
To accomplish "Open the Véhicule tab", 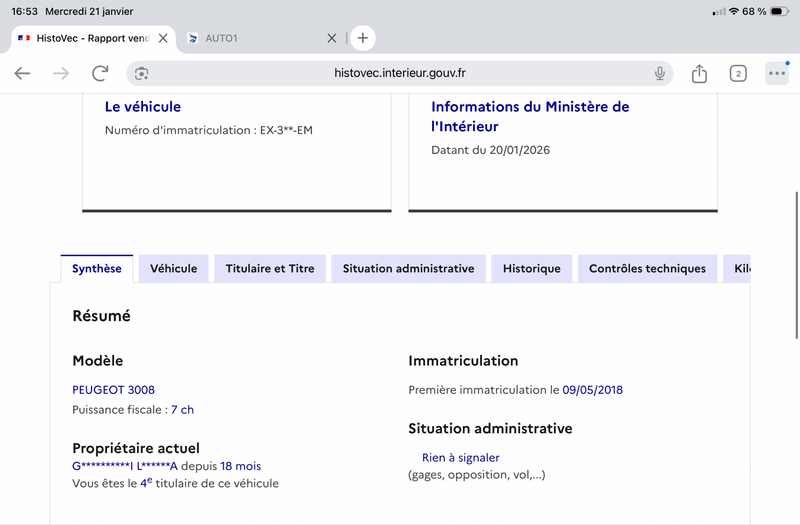I will [x=174, y=269].
